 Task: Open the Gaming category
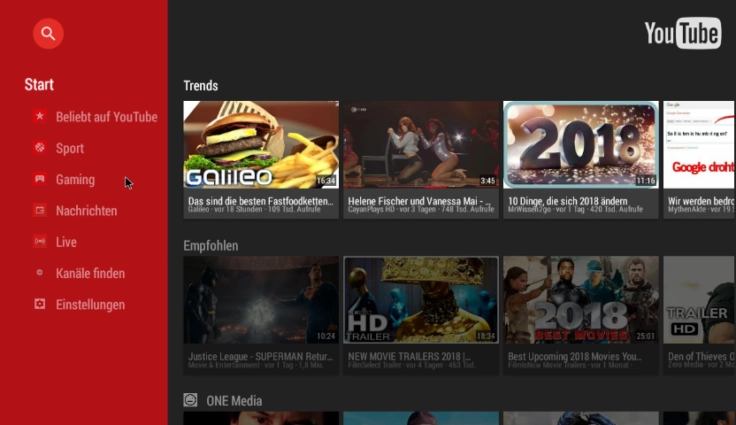click(75, 179)
